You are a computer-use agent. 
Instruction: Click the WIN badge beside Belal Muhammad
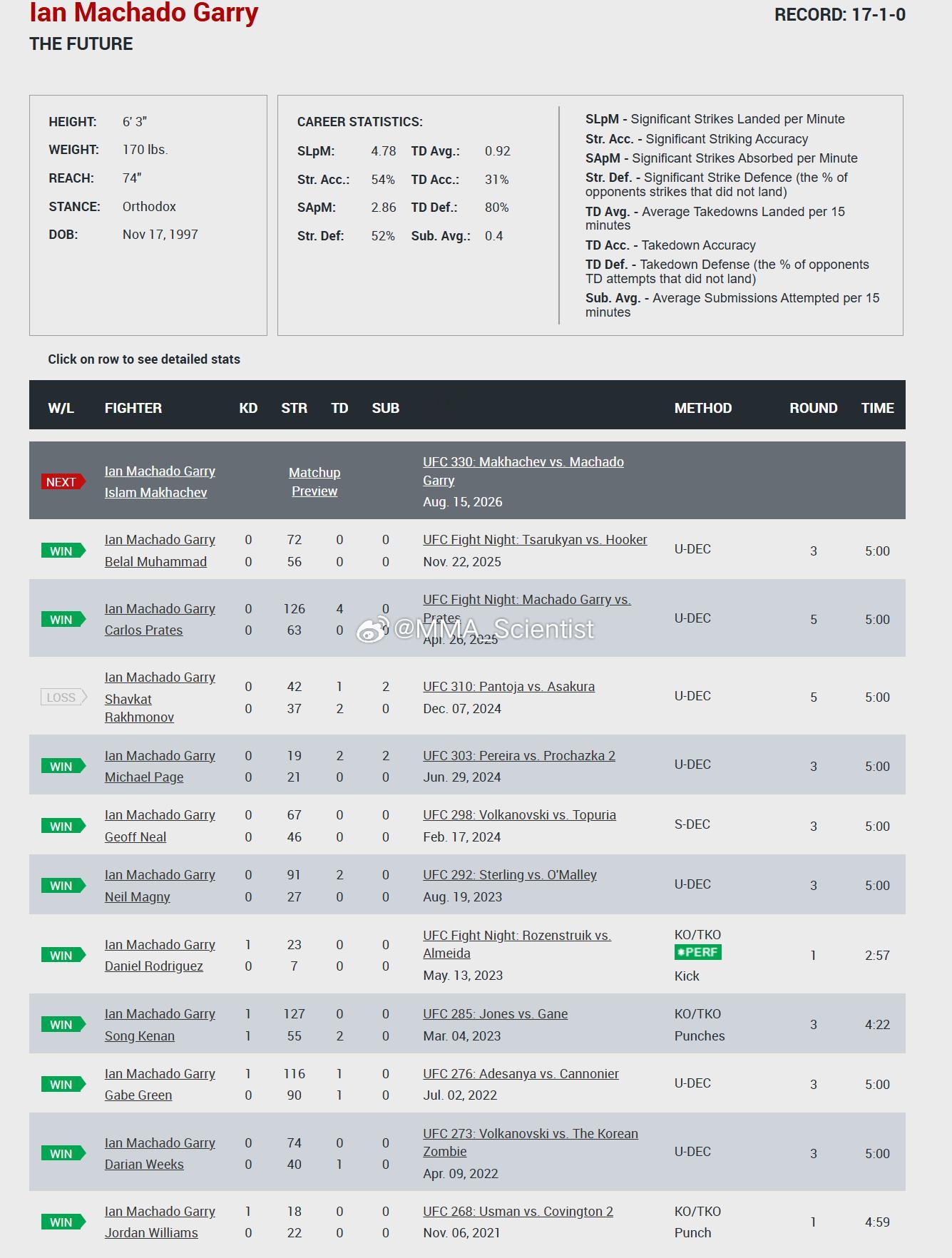point(63,551)
